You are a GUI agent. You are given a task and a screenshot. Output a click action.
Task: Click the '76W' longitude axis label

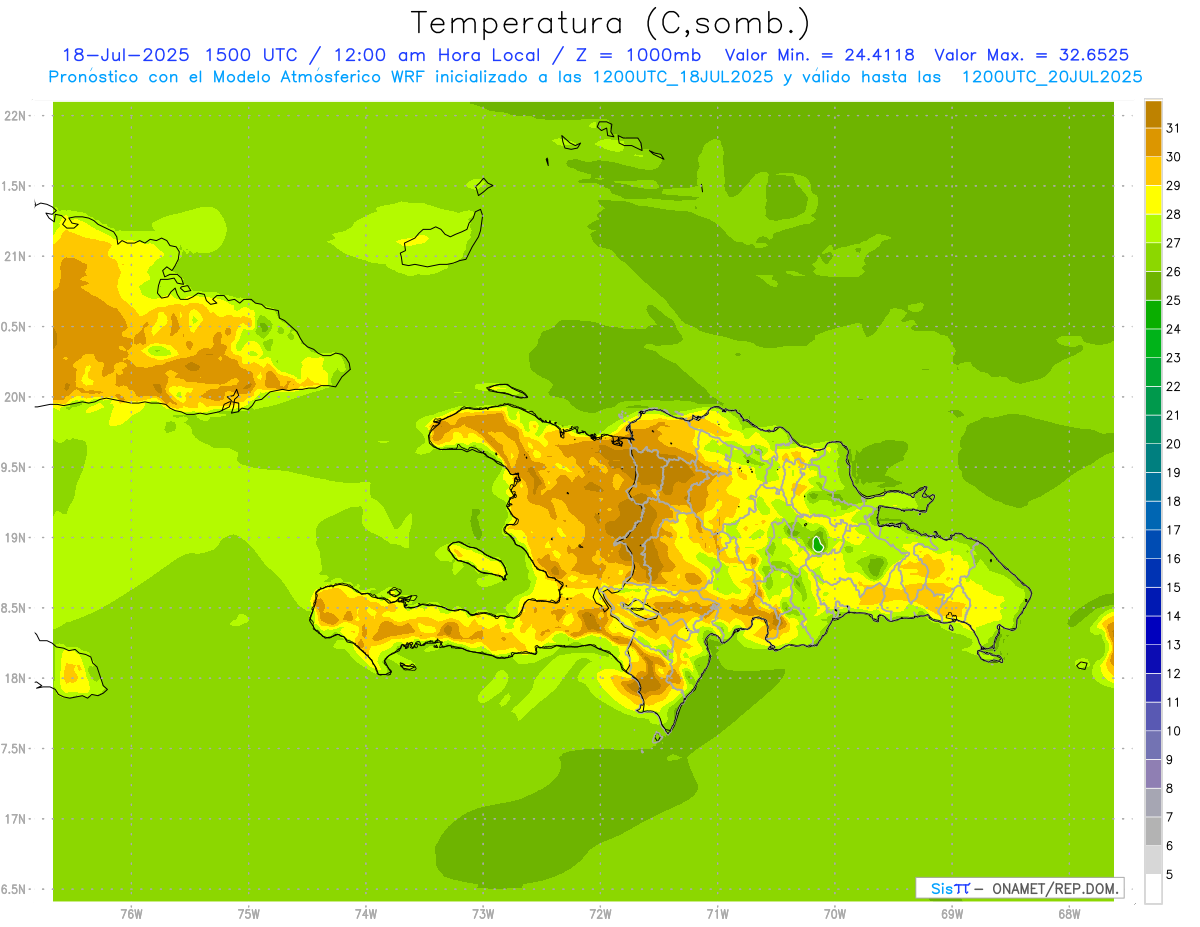pyautogui.click(x=131, y=913)
